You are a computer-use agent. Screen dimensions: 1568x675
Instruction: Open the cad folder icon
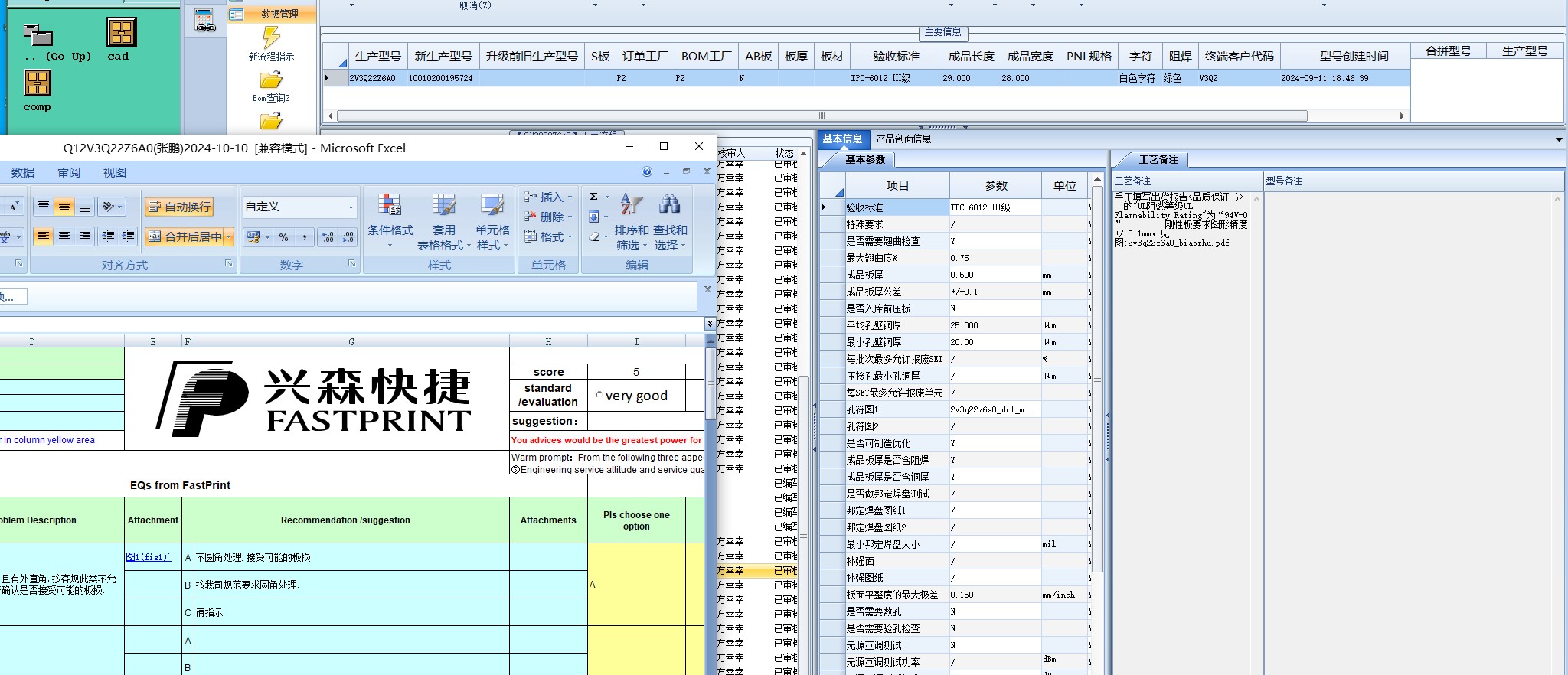tap(121, 32)
